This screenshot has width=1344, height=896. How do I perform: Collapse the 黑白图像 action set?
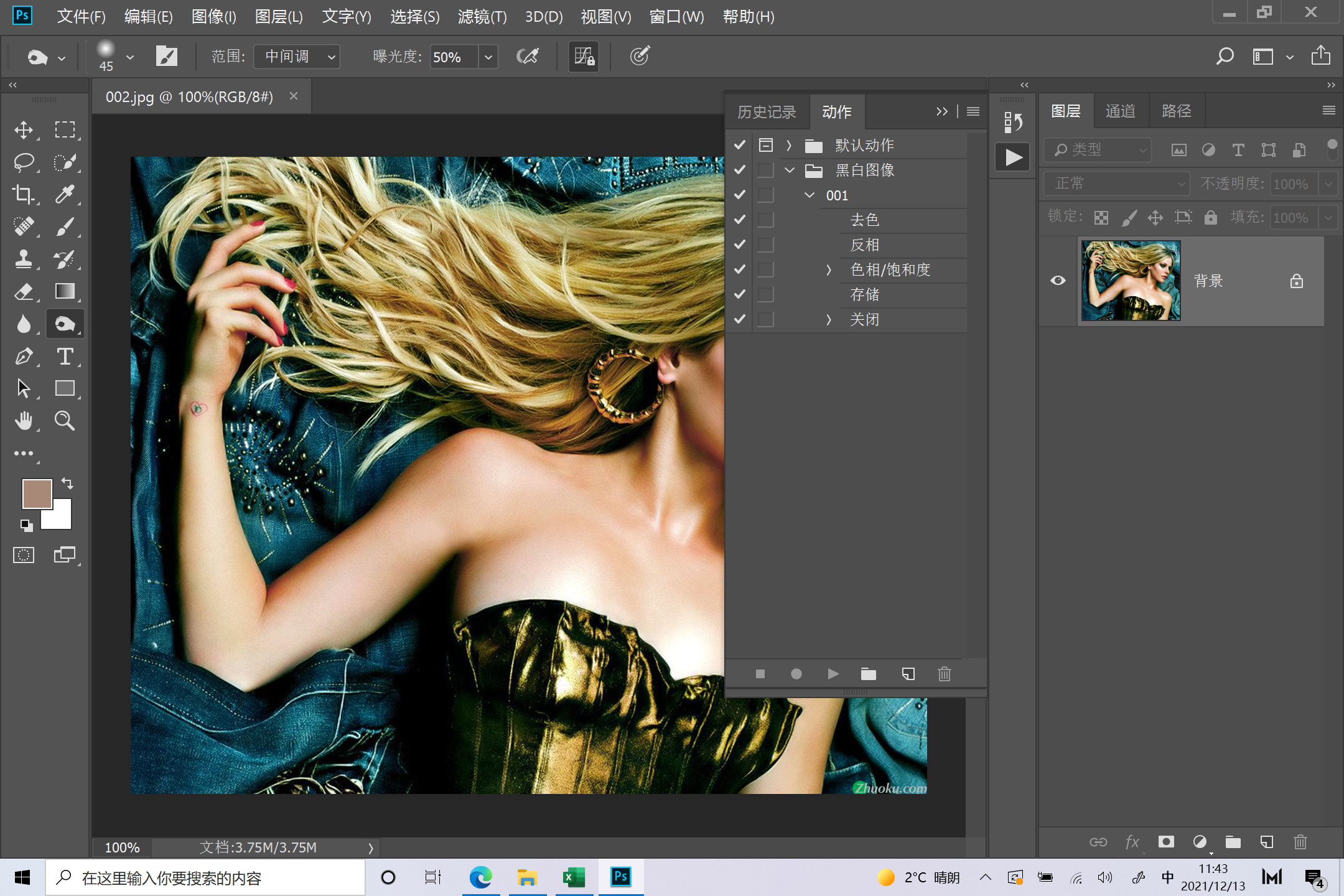coord(789,170)
